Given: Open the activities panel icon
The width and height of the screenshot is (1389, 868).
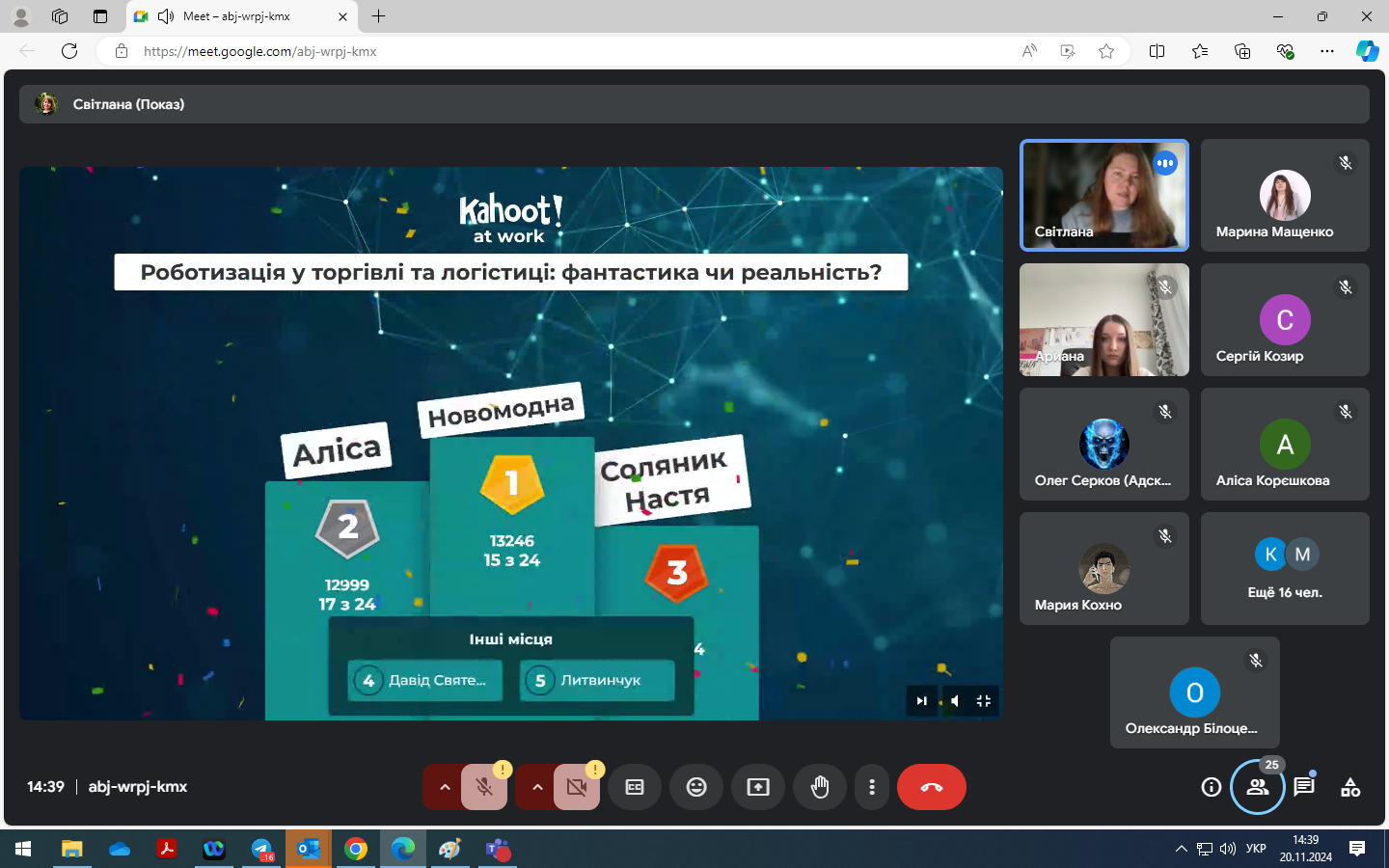Looking at the screenshot, I should 1350,787.
